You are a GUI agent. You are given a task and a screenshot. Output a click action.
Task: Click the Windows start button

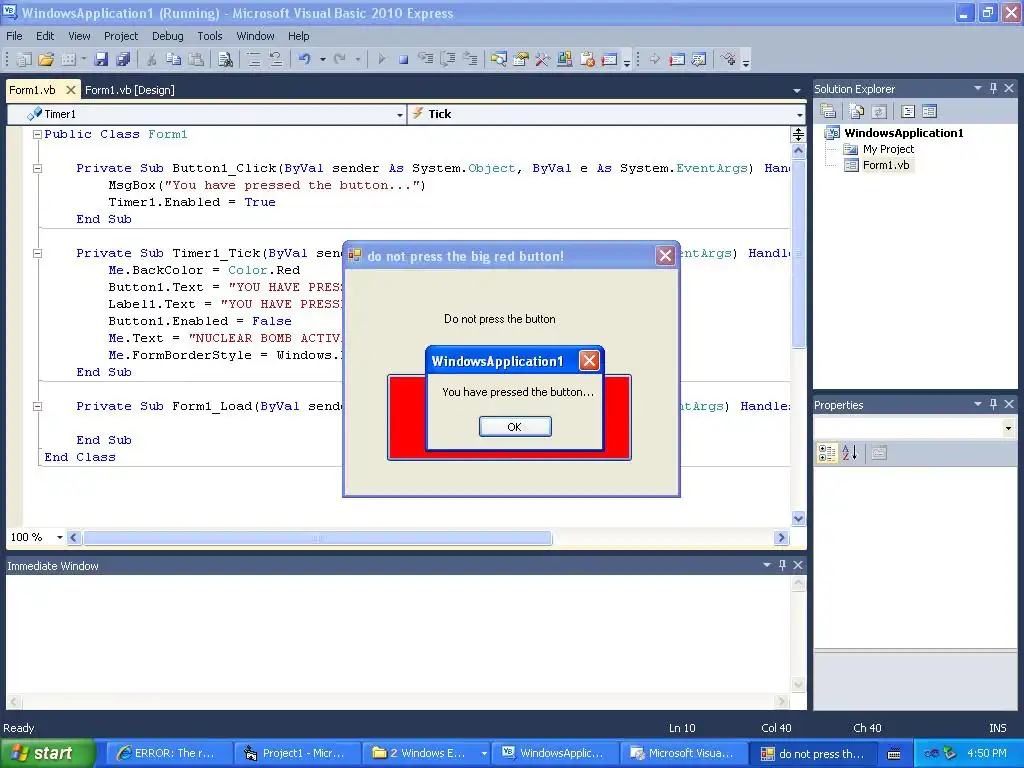pos(47,754)
